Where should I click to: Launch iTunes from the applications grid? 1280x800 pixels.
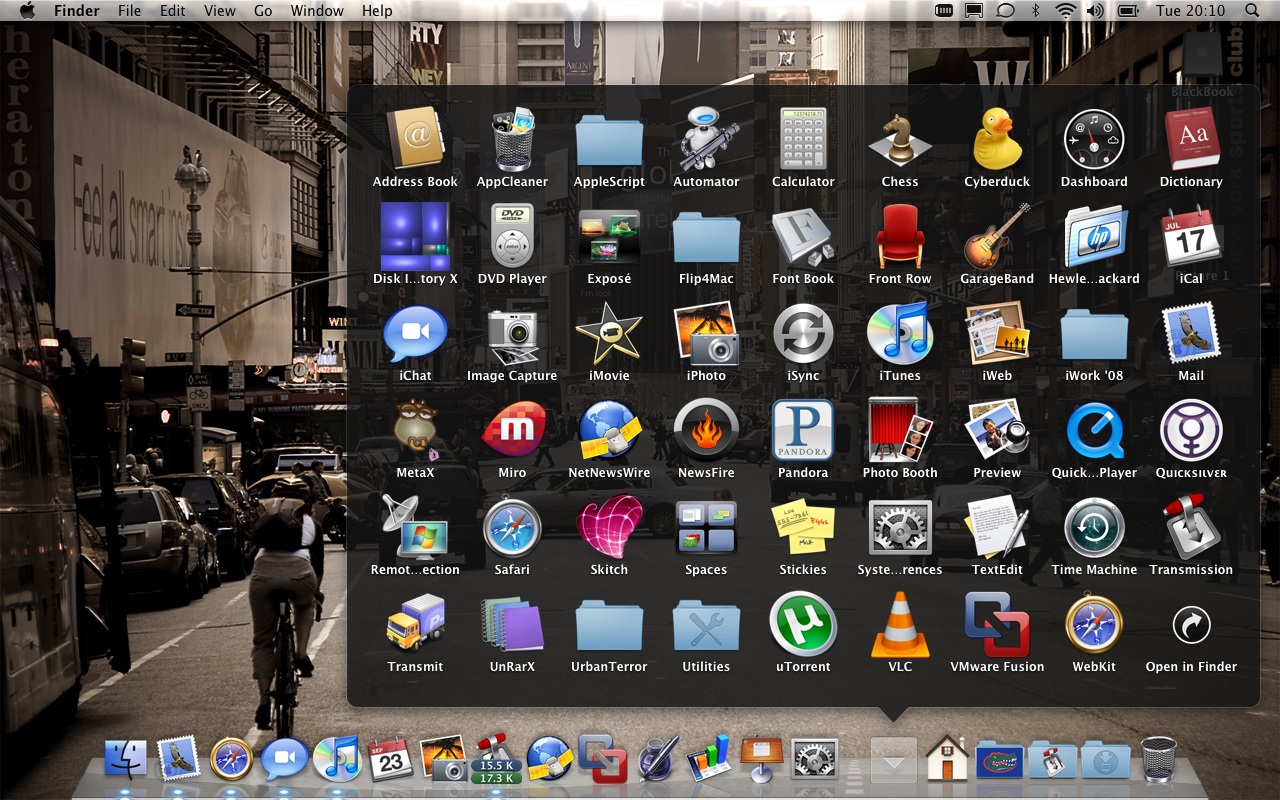click(x=900, y=332)
